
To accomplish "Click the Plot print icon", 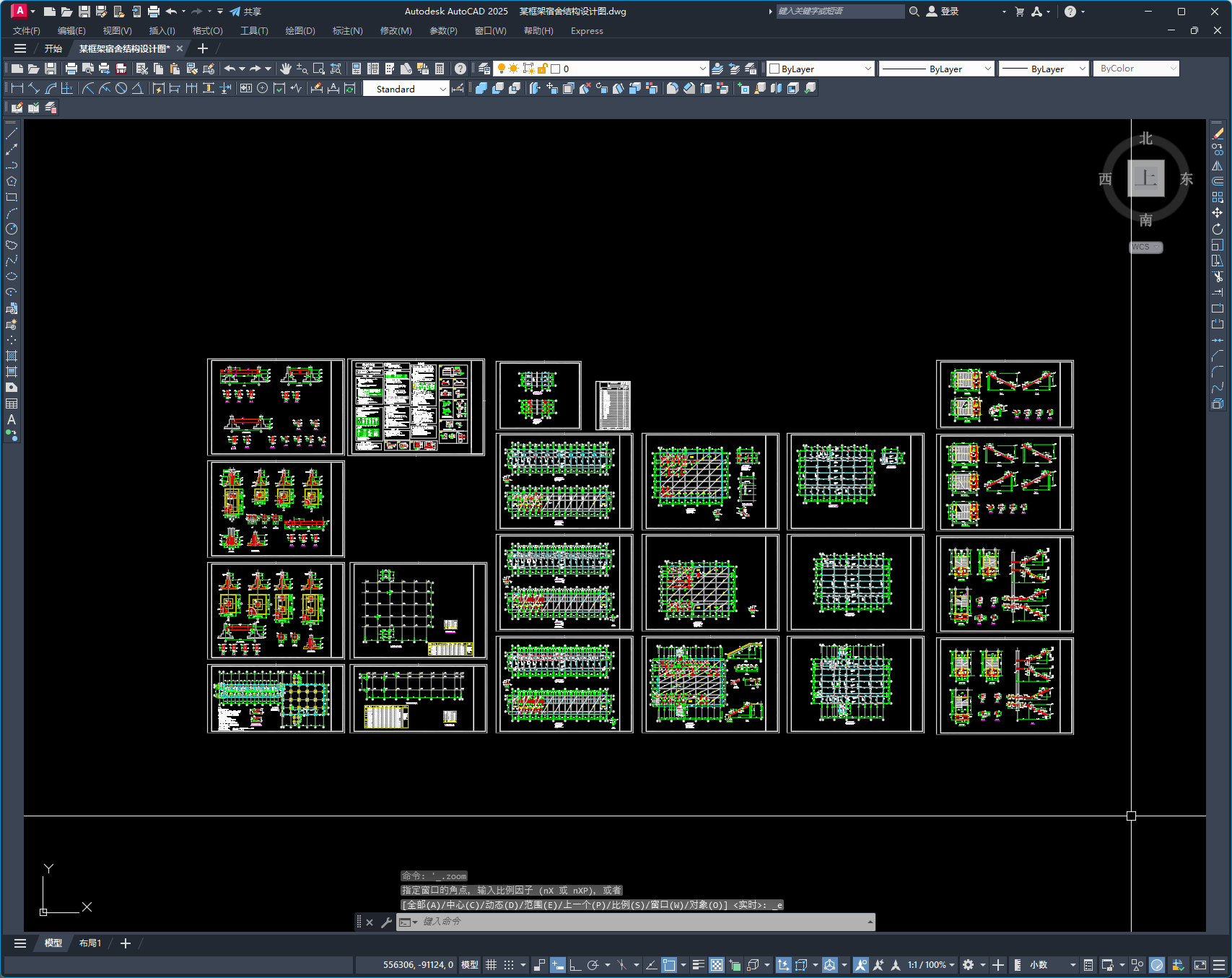I will [x=71, y=69].
